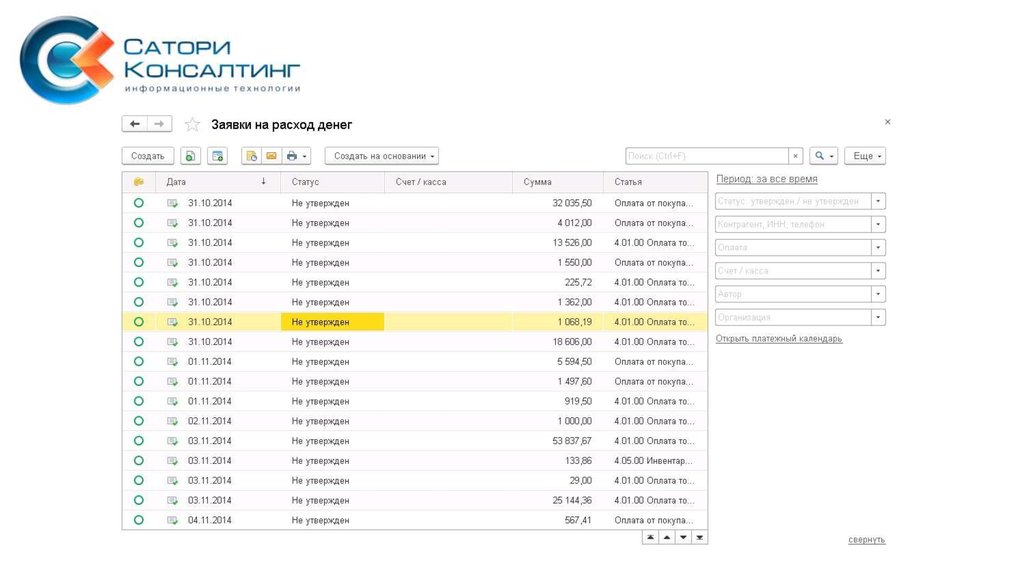Click the Создать button
This screenshot has width=1024, height=574.
click(148, 156)
